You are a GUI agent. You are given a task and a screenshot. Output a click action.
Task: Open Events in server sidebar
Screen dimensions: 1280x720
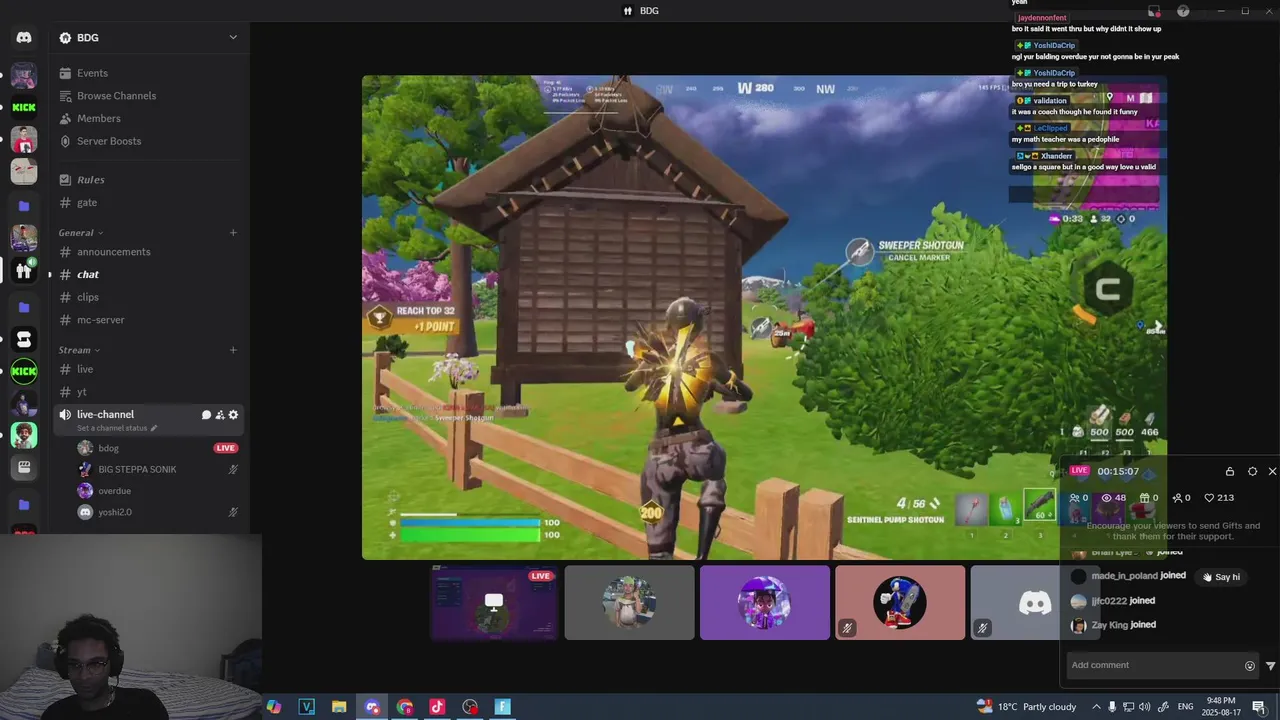(x=149, y=73)
